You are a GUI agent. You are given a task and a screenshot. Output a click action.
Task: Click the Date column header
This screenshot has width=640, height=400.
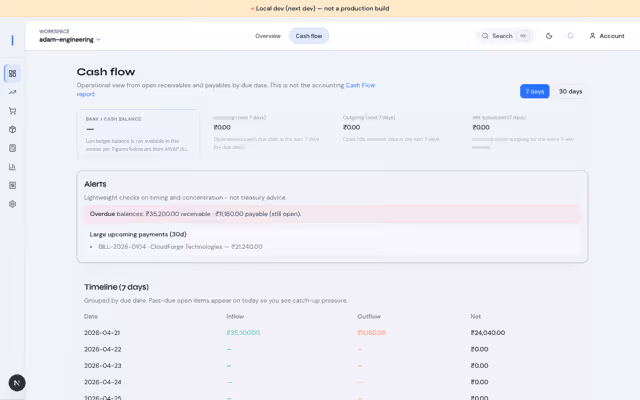click(x=91, y=316)
